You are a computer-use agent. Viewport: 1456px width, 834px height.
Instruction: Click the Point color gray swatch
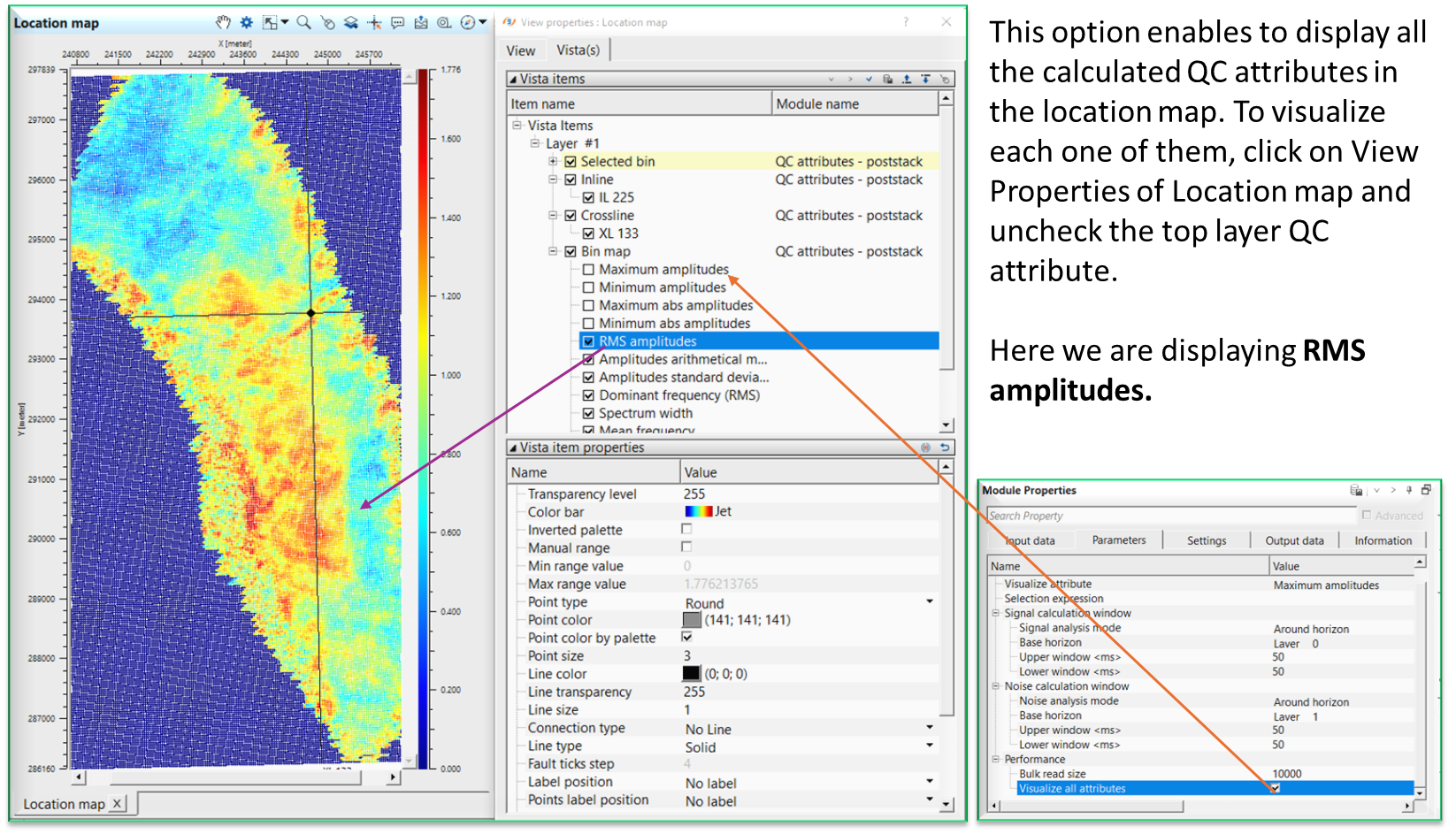pos(692,620)
